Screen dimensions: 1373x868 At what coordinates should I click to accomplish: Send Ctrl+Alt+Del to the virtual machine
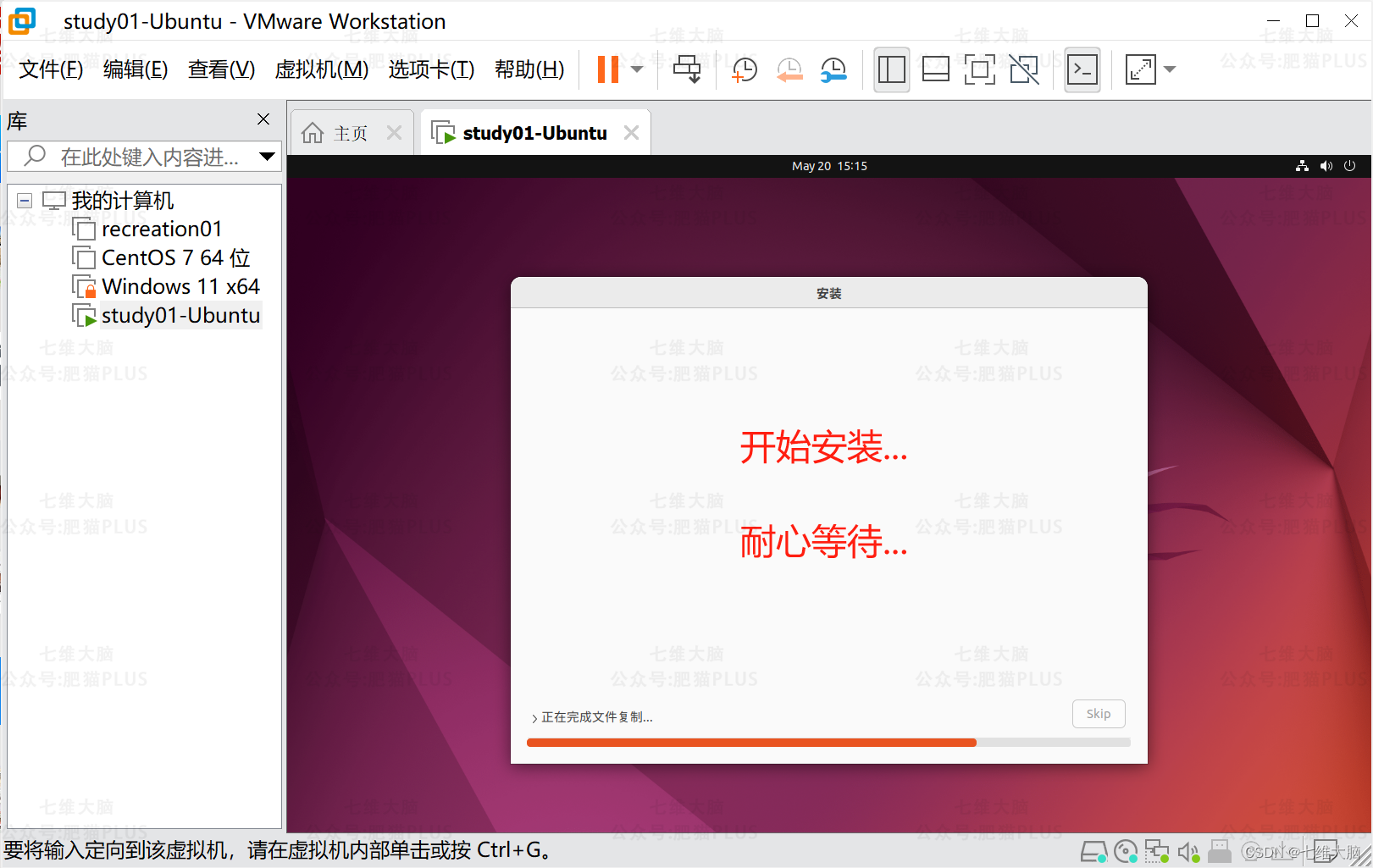coord(687,69)
